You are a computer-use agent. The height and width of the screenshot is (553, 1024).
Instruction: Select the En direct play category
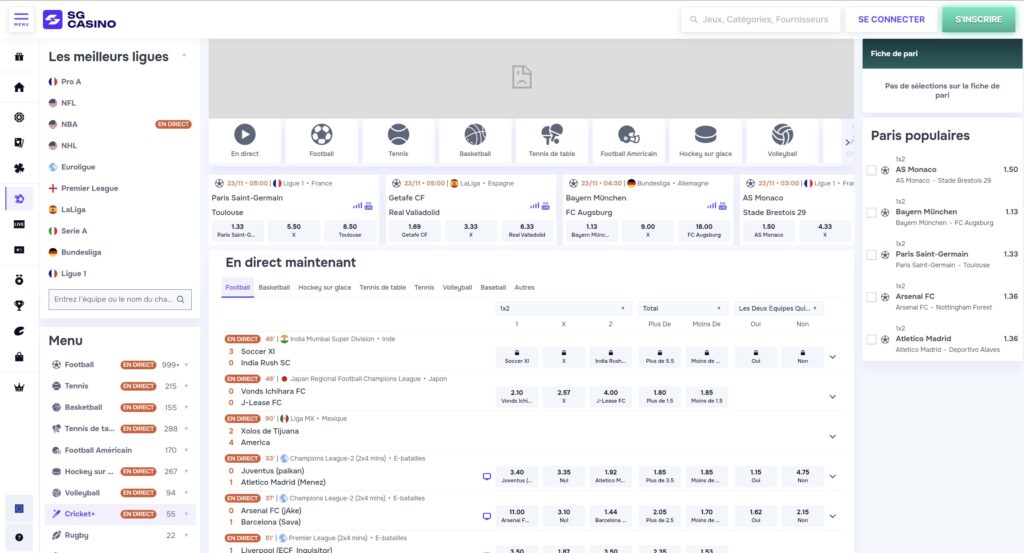(245, 140)
